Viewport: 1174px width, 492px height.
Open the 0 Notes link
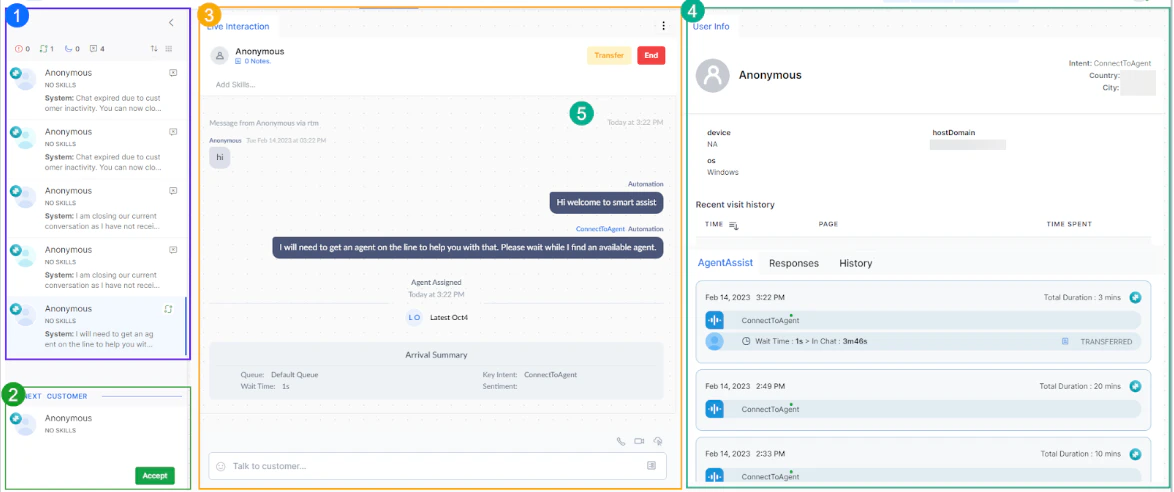pos(253,61)
